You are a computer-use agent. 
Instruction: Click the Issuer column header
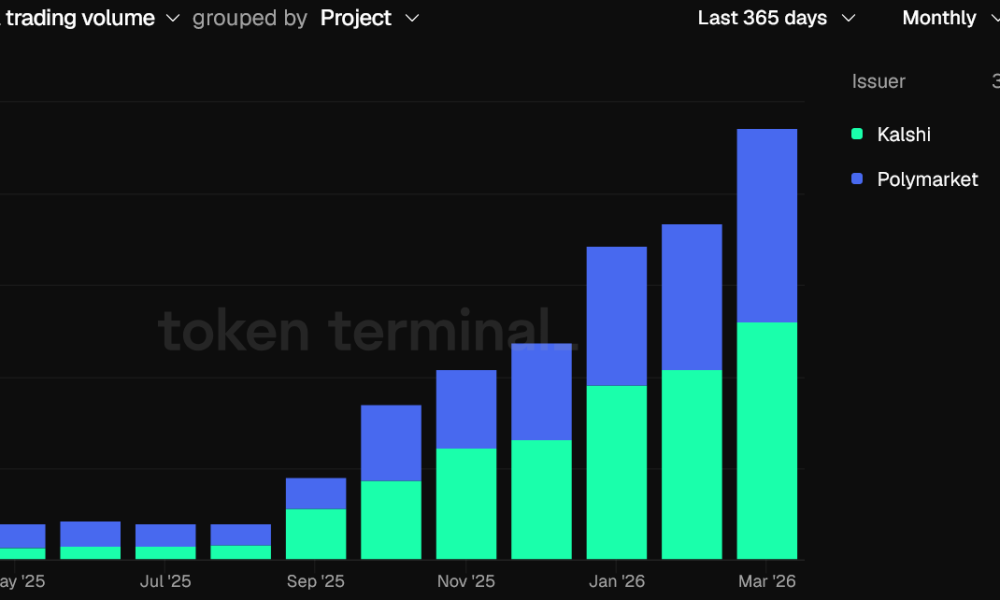pos(878,82)
